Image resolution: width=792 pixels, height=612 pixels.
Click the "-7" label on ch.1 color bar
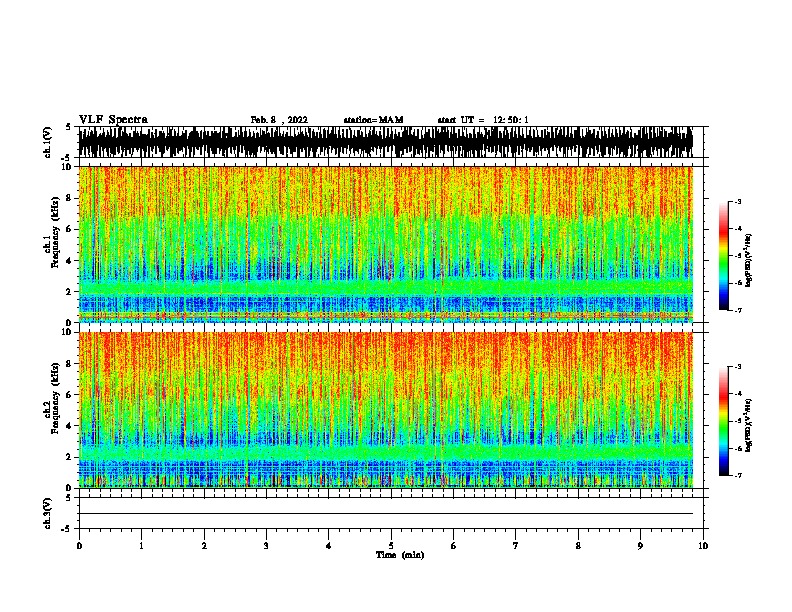[x=738, y=310]
